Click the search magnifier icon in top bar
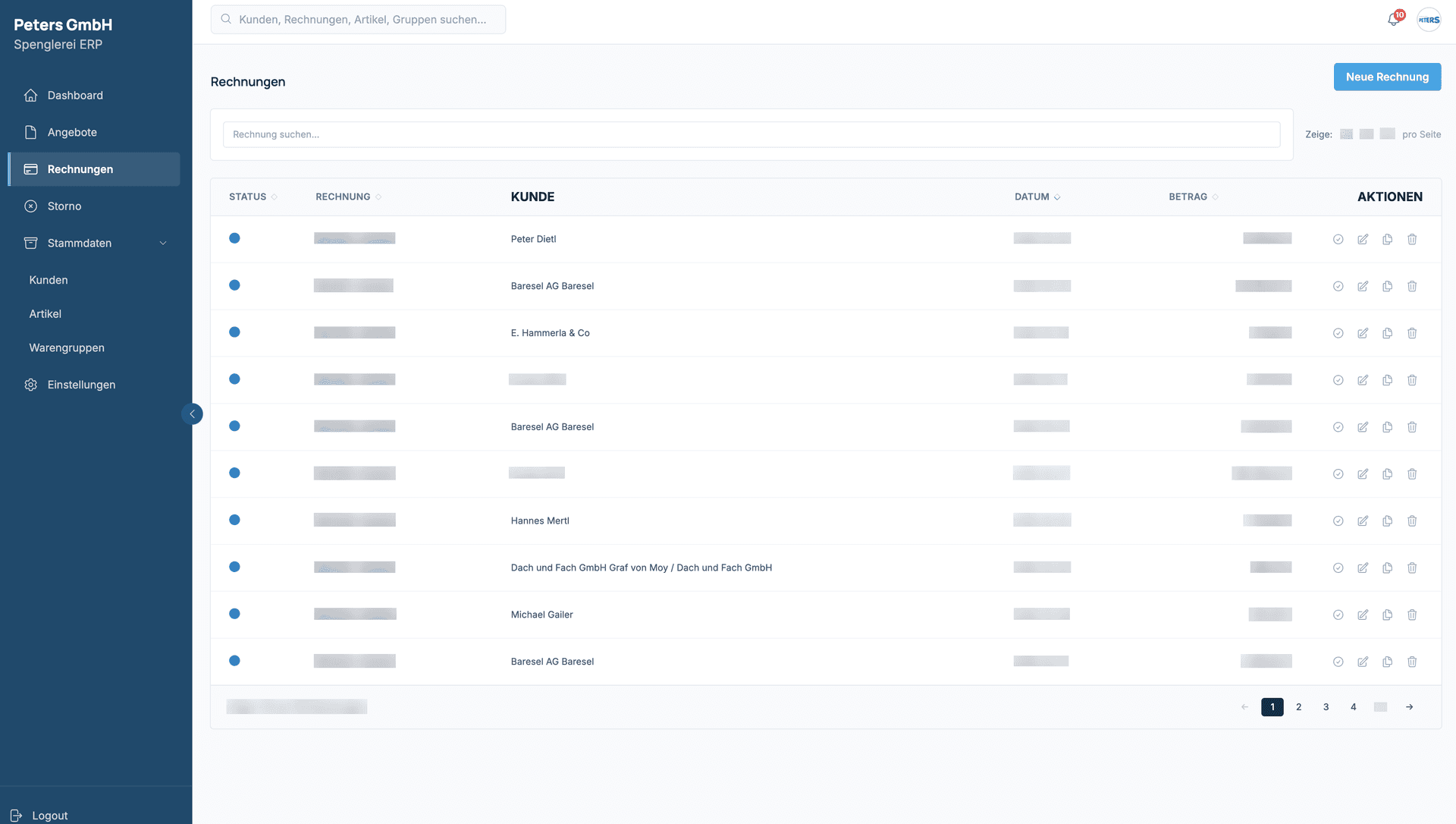This screenshot has height=824, width=1456. pyautogui.click(x=226, y=19)
